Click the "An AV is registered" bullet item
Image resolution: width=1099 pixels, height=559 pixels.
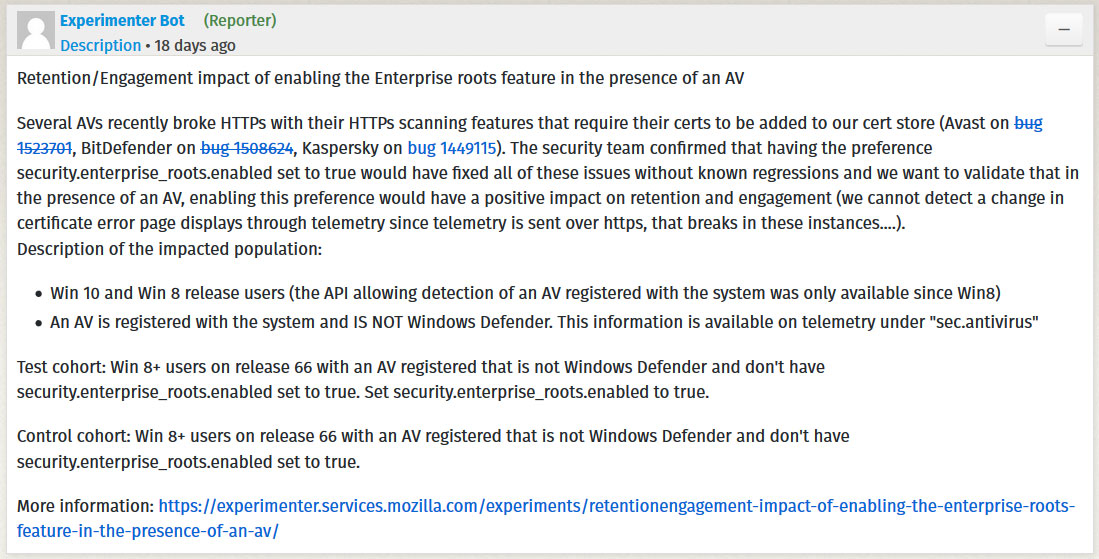(544, 322)
